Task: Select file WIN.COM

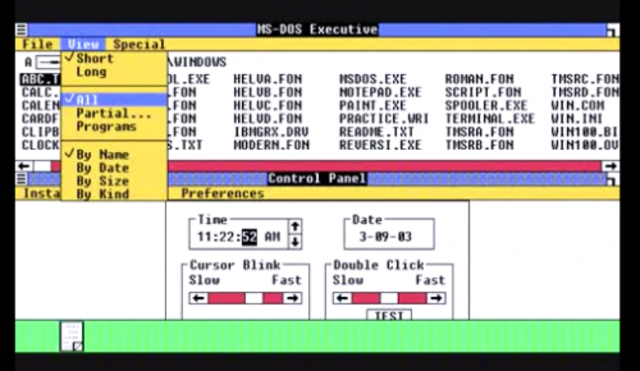Action: click(x=577, y=105)
